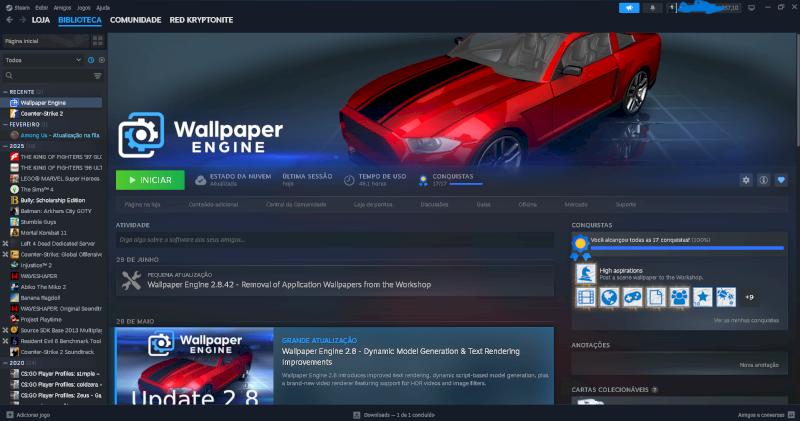800x421 pixels.
Task: Open the notifications bell
Action: coord(652,8)
